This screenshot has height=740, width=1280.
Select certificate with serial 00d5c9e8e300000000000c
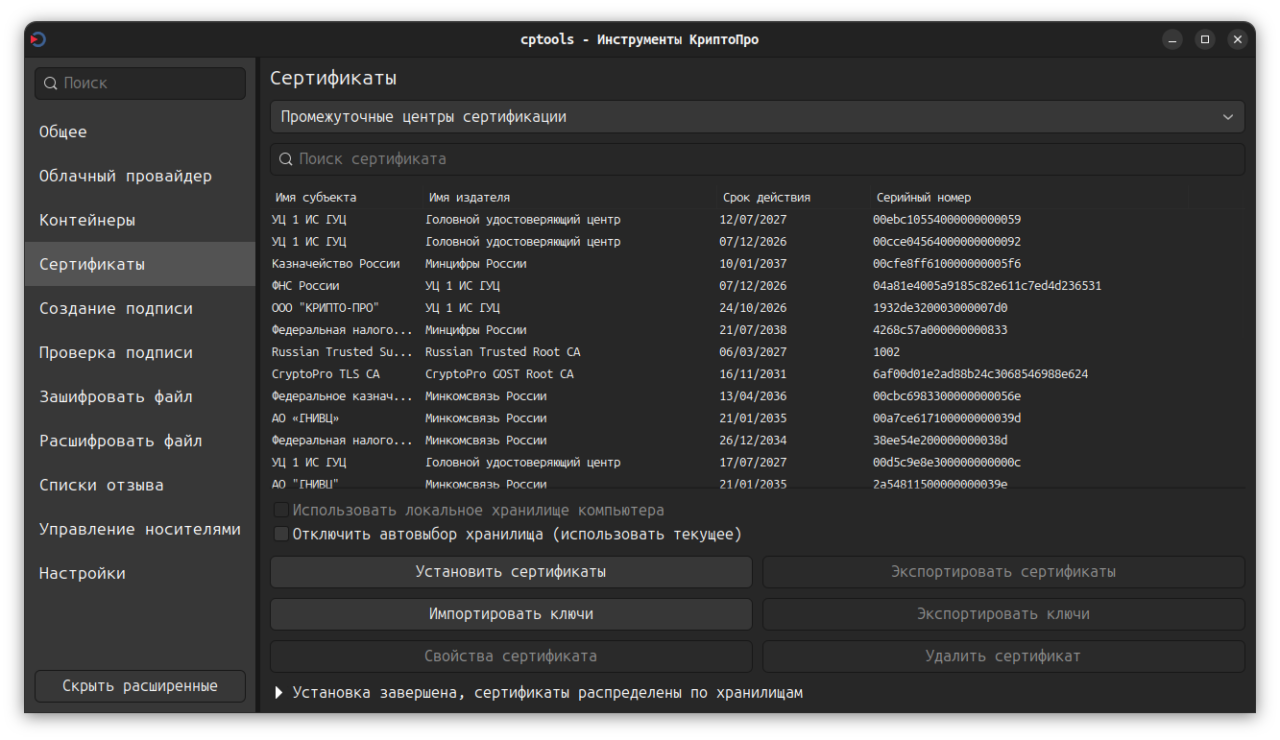pos(757,463)
